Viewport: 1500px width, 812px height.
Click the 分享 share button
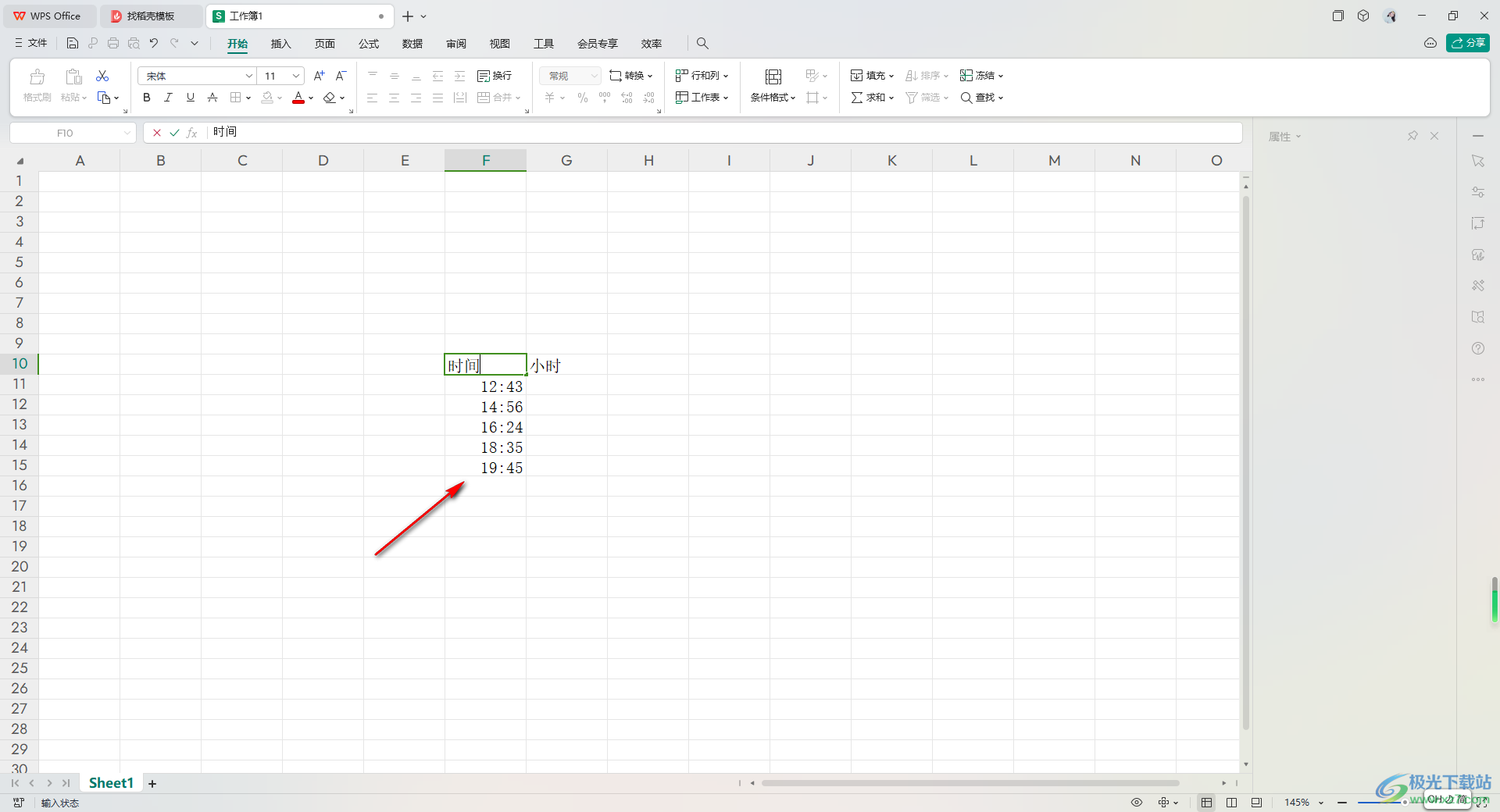click(x=1468, y=43)
